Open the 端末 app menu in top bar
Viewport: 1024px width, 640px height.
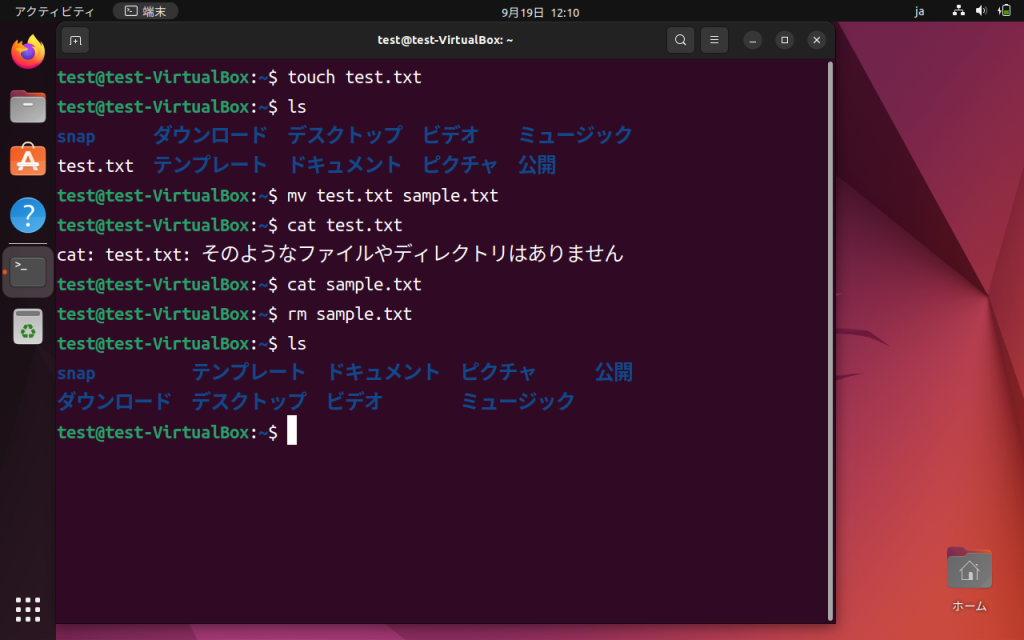click(x=146, y=11)
